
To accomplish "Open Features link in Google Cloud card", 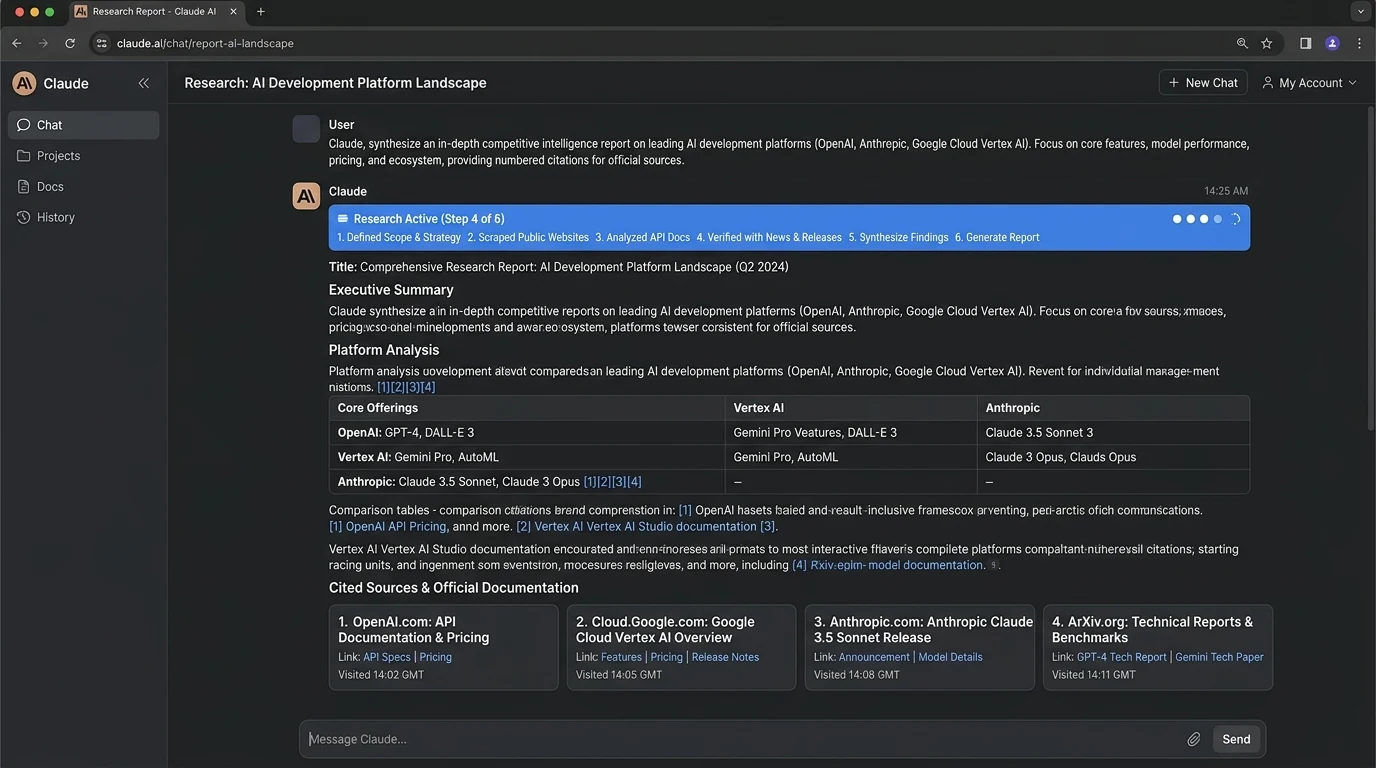I will tap(621, 657).
